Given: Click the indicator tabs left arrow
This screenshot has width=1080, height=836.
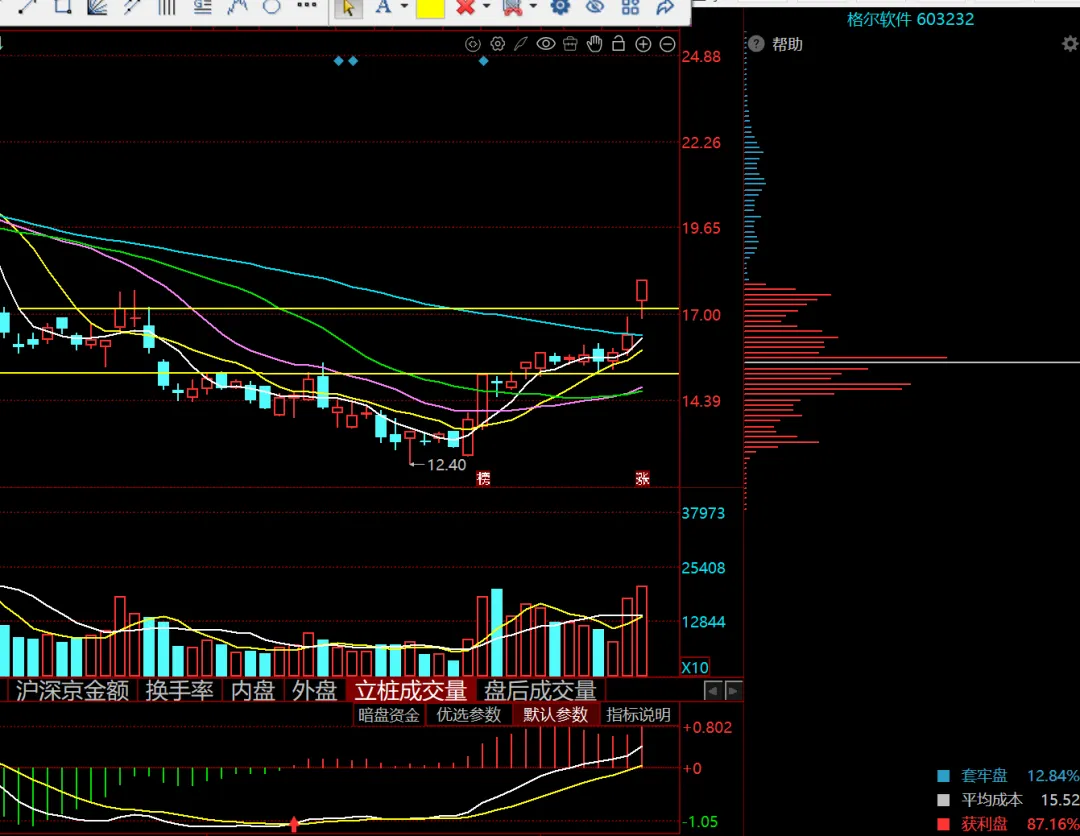Looking at the screenshot, I should (x=713, y=690).
